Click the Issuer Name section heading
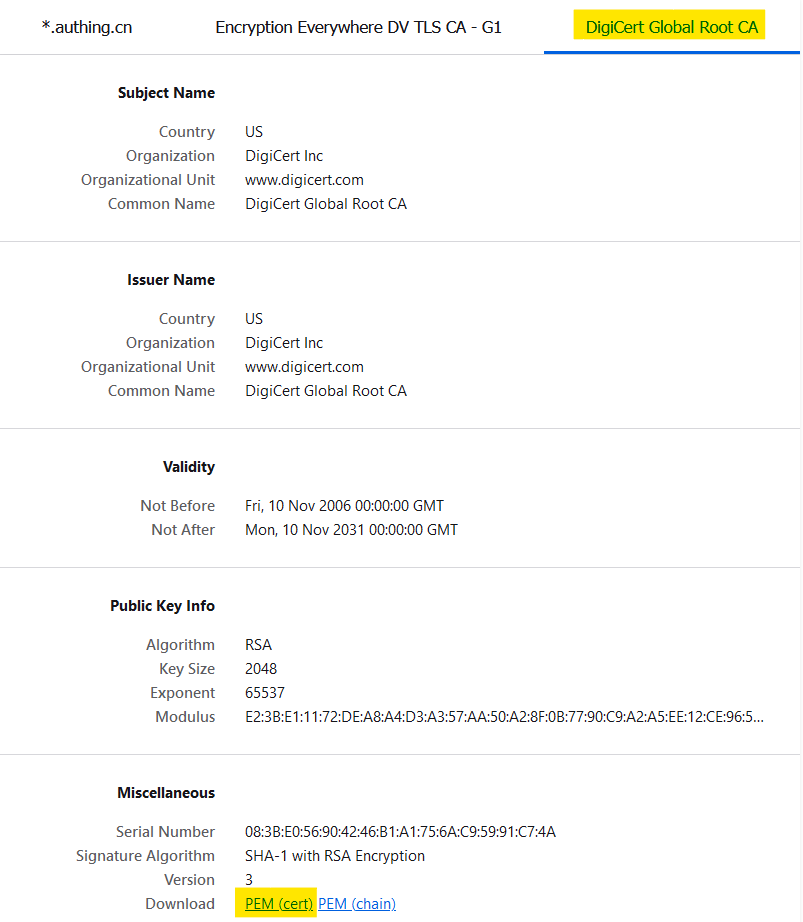This screenshot has height=922, width=803. [171, 280]
